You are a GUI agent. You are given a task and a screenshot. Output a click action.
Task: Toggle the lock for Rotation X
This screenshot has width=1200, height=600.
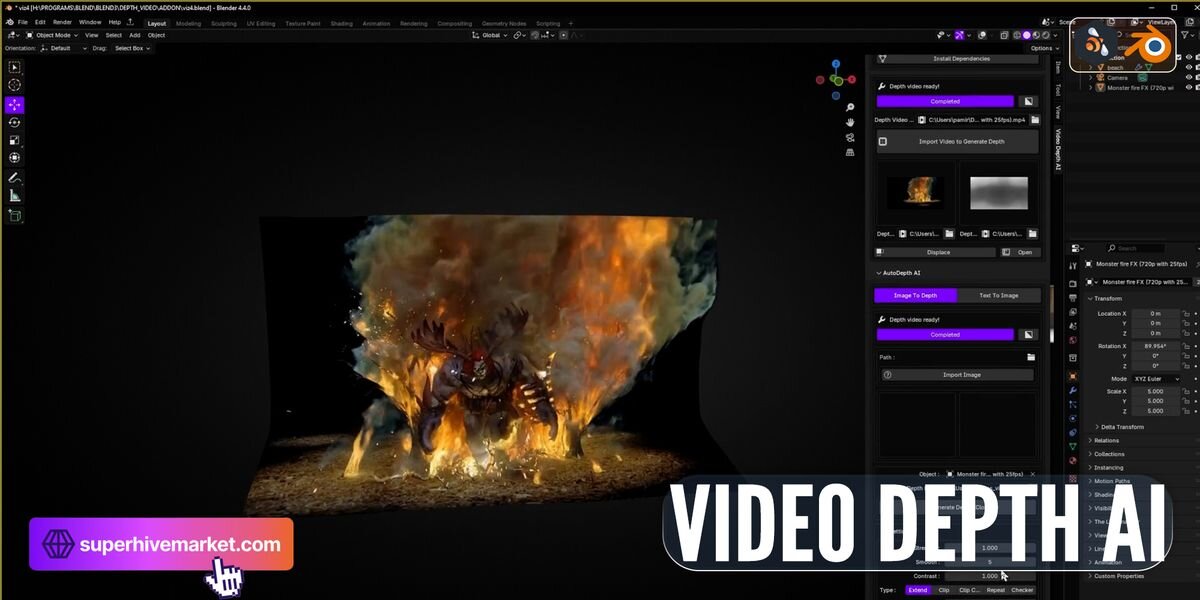coord(1185,346)
